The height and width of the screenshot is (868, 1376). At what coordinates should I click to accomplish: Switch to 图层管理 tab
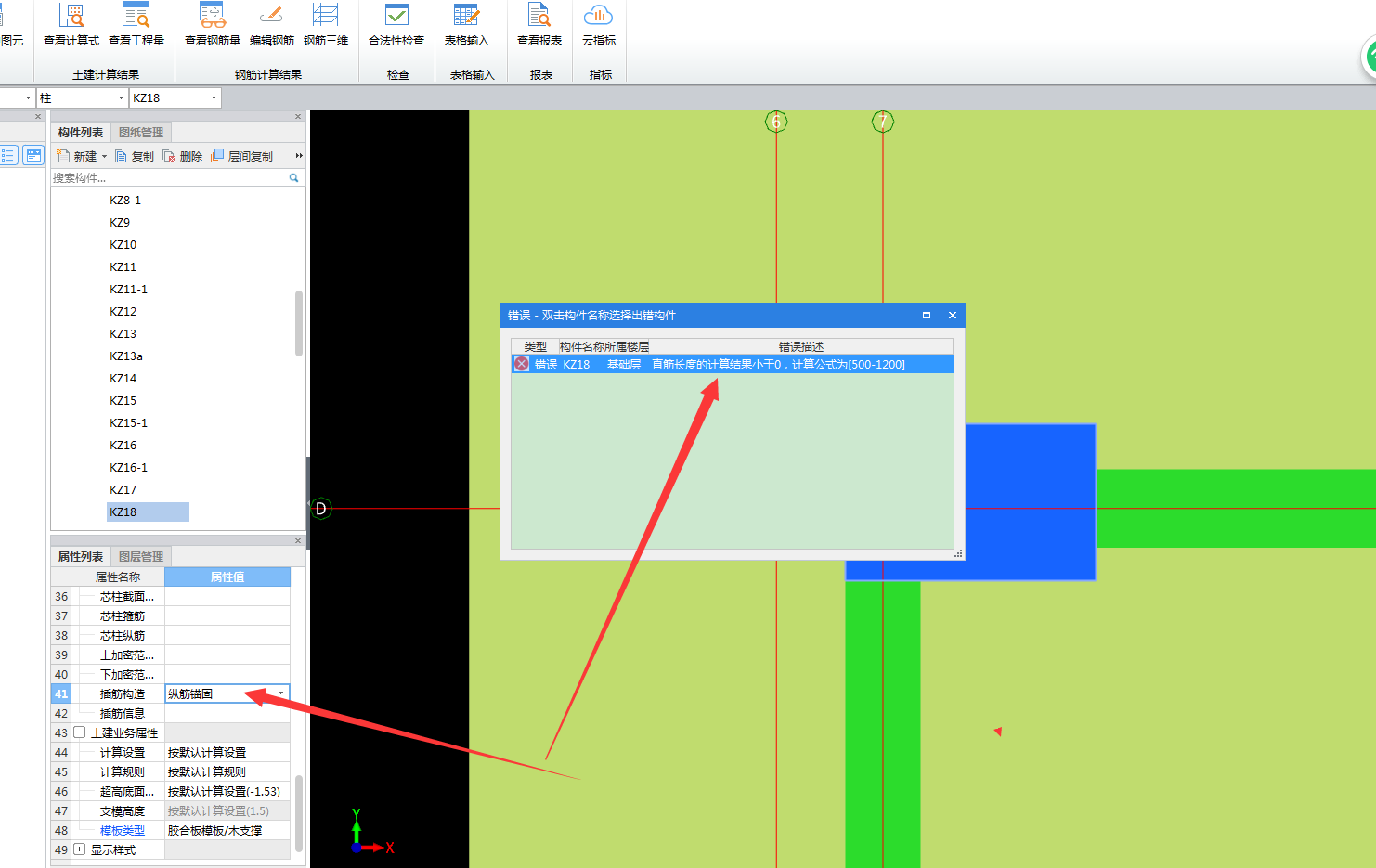click(141, 557)
